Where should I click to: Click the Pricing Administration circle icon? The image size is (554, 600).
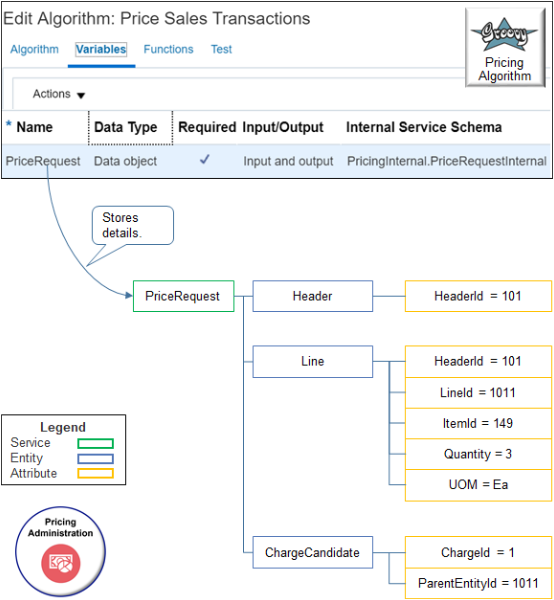pos(60,551)
